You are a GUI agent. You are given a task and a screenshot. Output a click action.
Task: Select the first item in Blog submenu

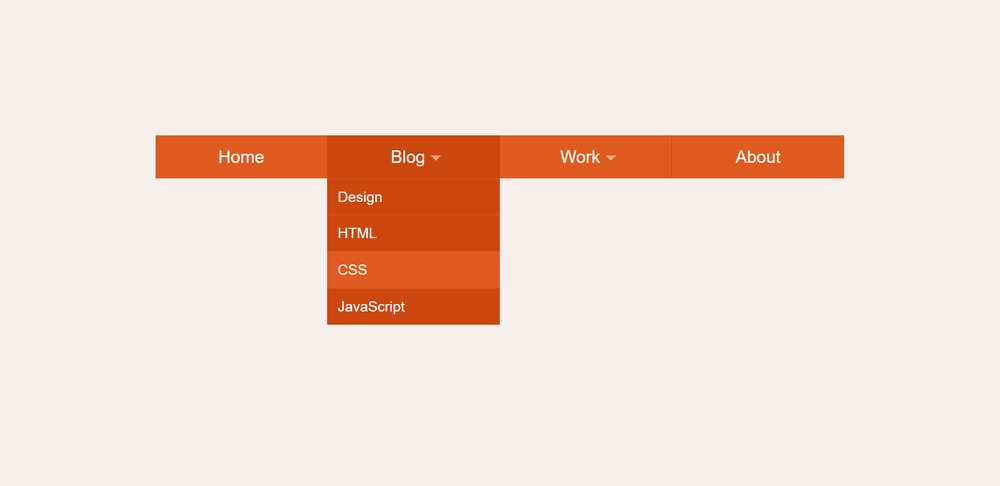coord(413,197)
